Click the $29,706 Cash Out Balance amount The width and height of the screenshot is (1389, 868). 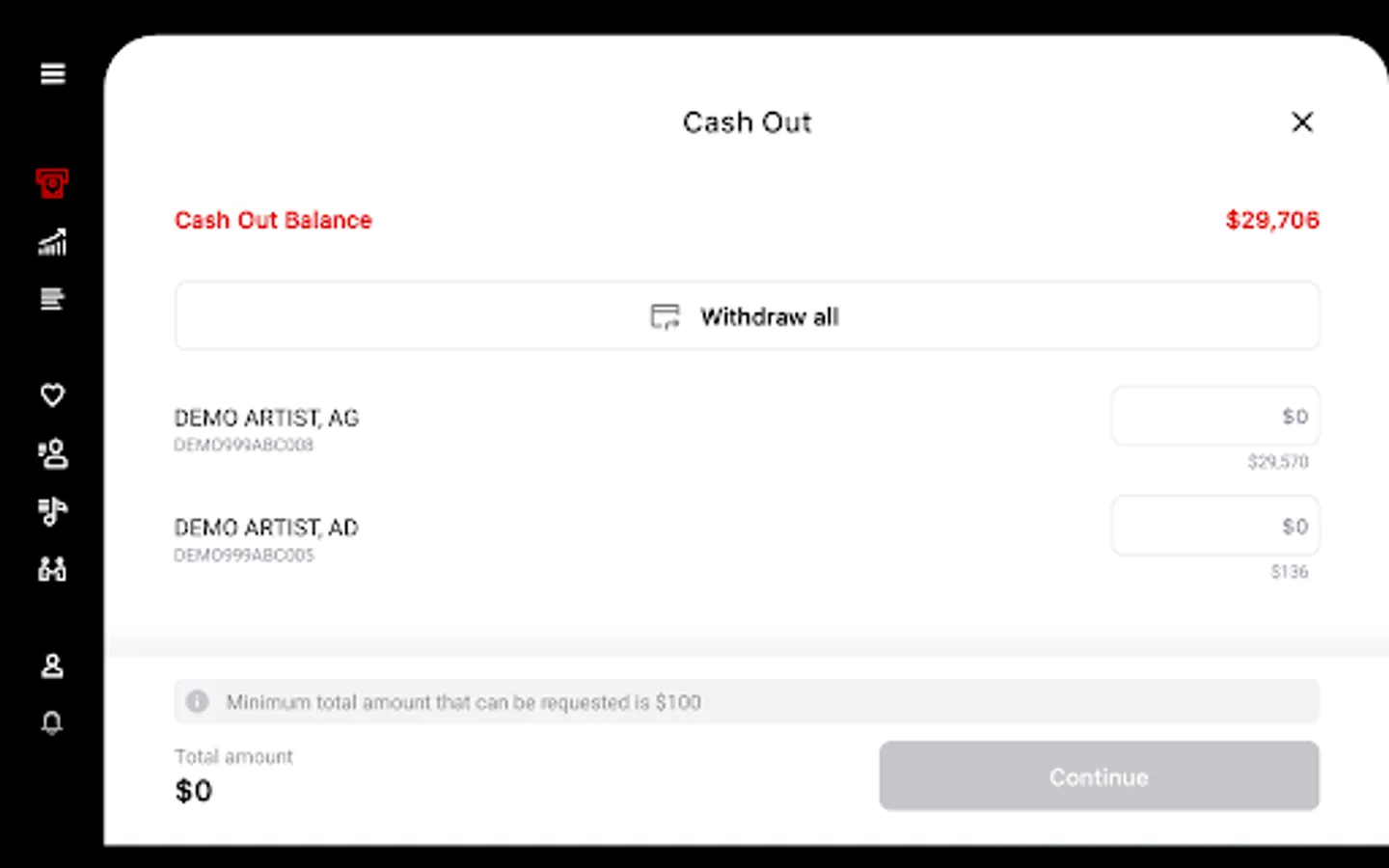(1271, 221)
